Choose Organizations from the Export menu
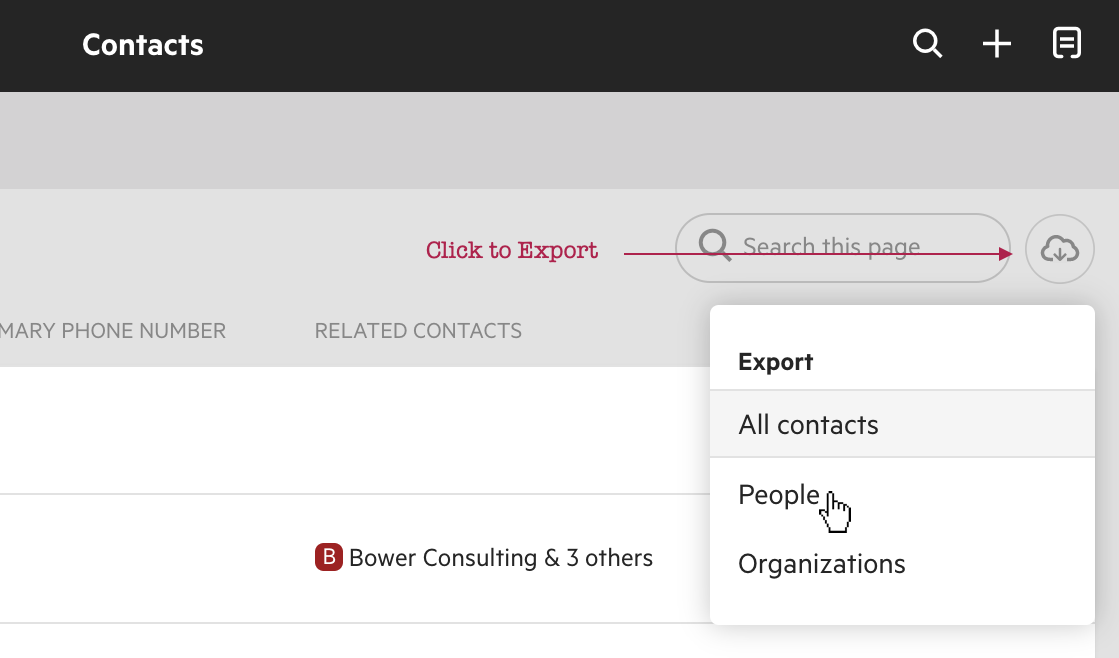 [x=821, y=564]
